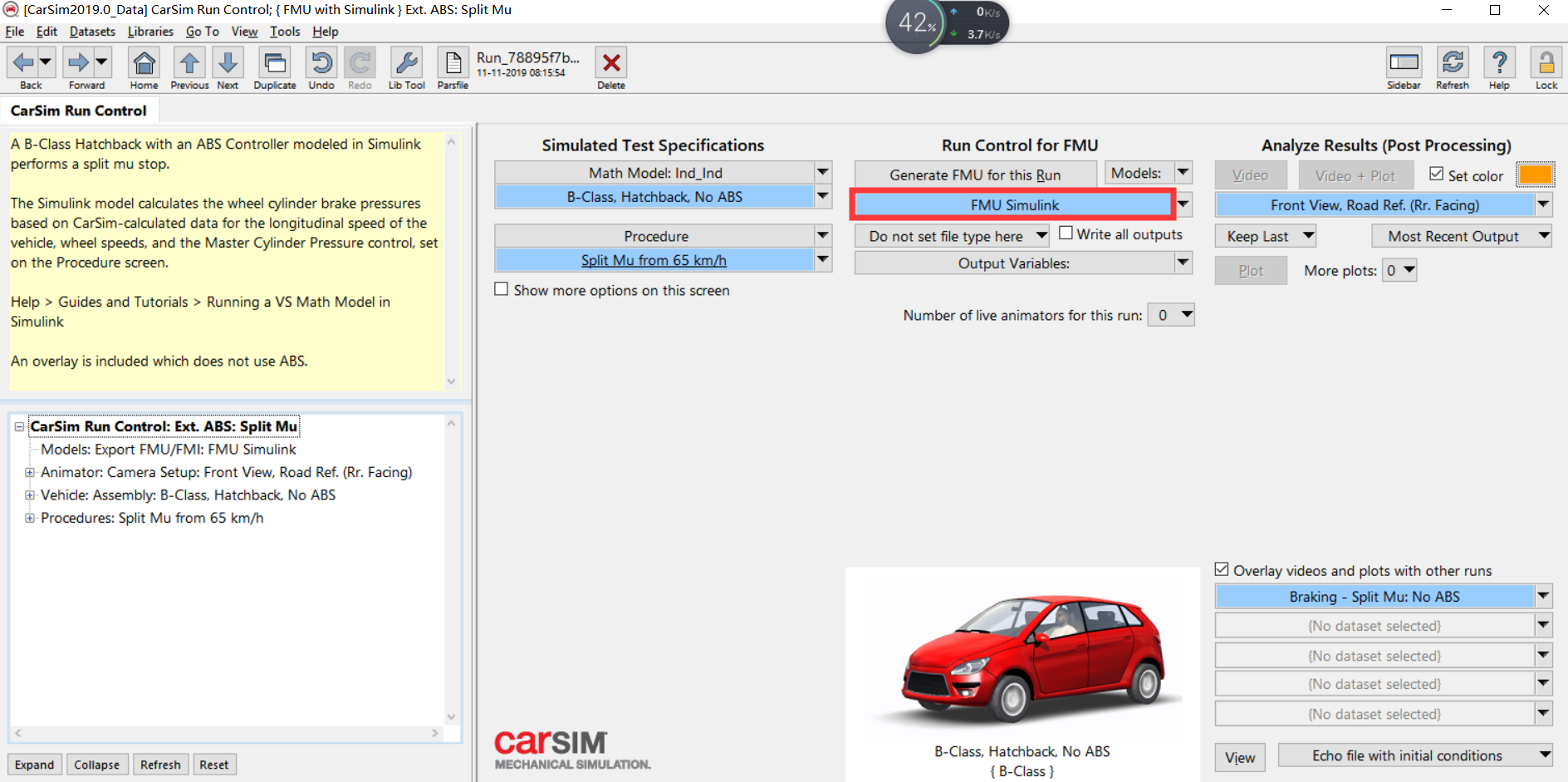Open the Lib Tool wrench icon

coord(407,63)
